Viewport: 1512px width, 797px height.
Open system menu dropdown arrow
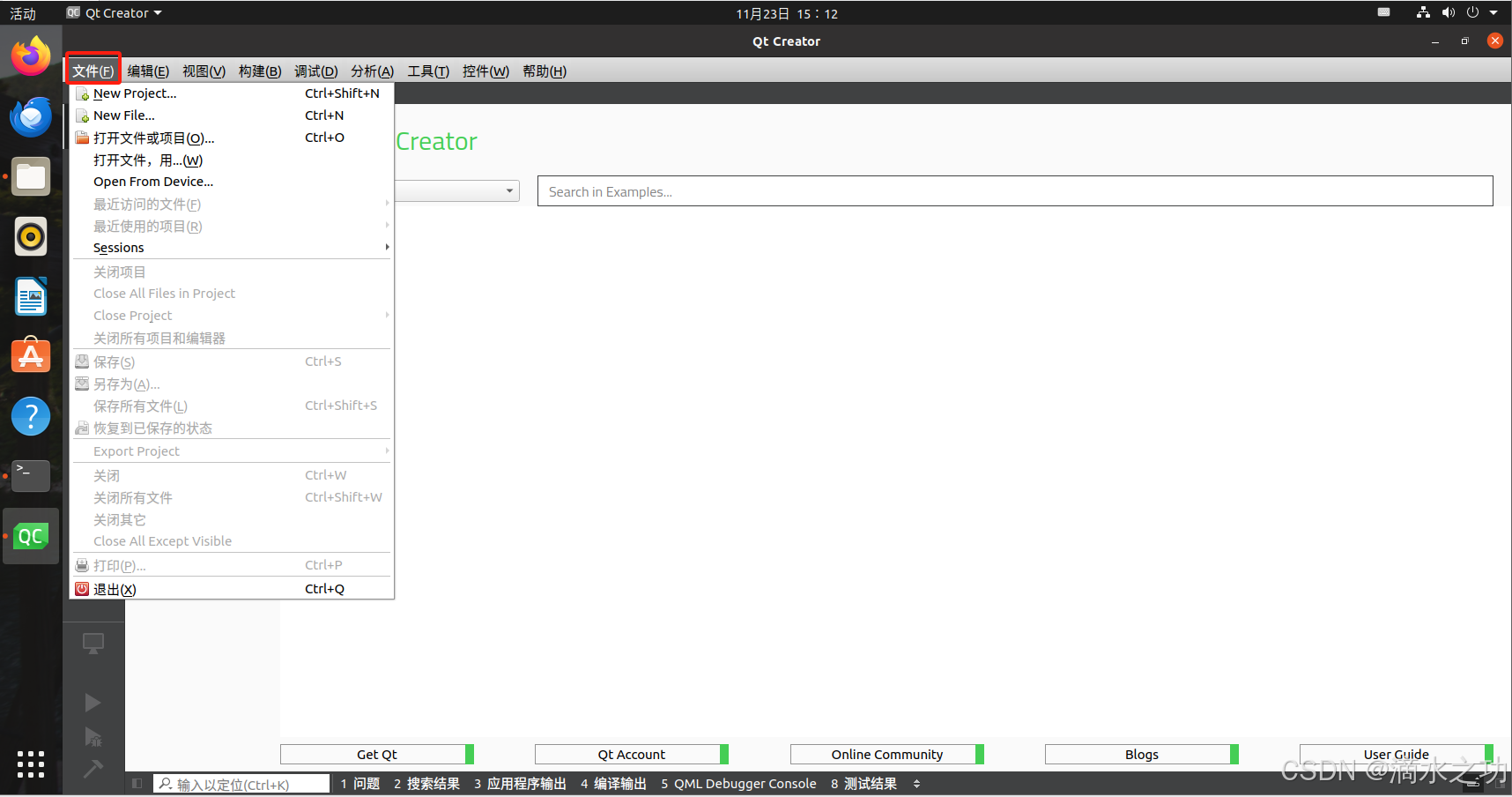[x=1493, y=12]
